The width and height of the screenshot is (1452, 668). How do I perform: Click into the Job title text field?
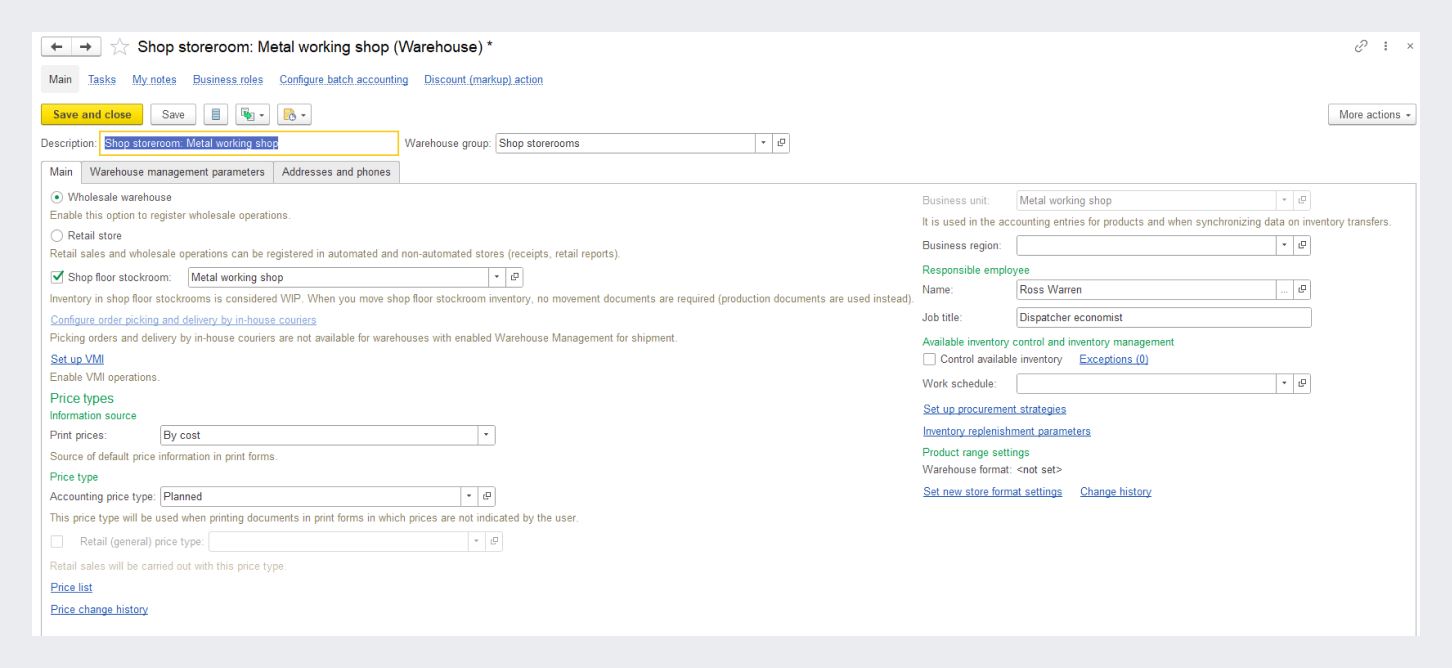[1162, 318]
